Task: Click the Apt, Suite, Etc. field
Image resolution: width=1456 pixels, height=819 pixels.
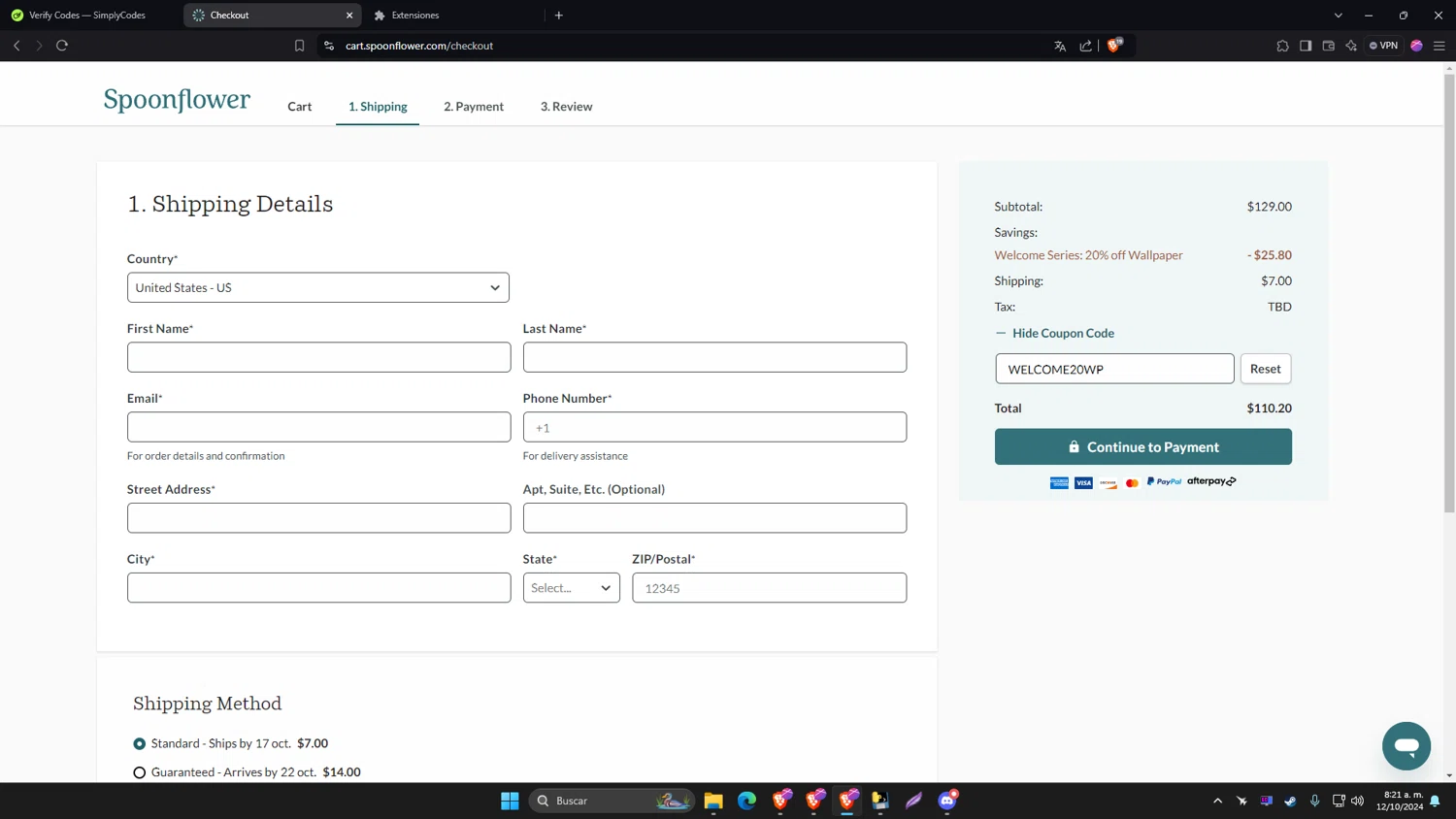Action: pyautogui.click(x=714, y=518)
